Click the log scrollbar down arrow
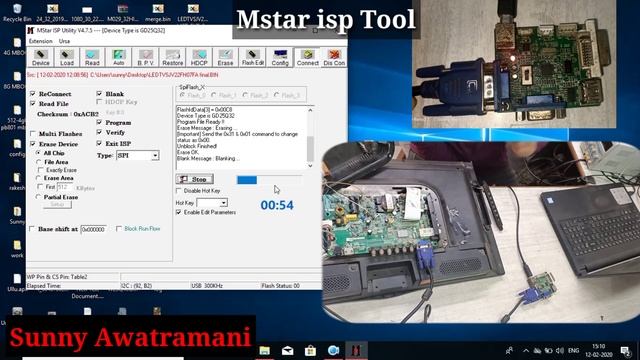This screenshot has height=360, width=640. (x=310, y=166)
